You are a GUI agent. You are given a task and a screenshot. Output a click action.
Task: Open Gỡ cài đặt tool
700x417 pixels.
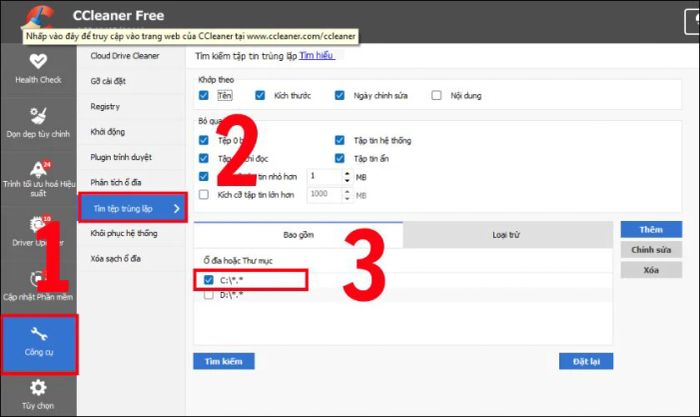pyautogui.click(x=108, y=81)
